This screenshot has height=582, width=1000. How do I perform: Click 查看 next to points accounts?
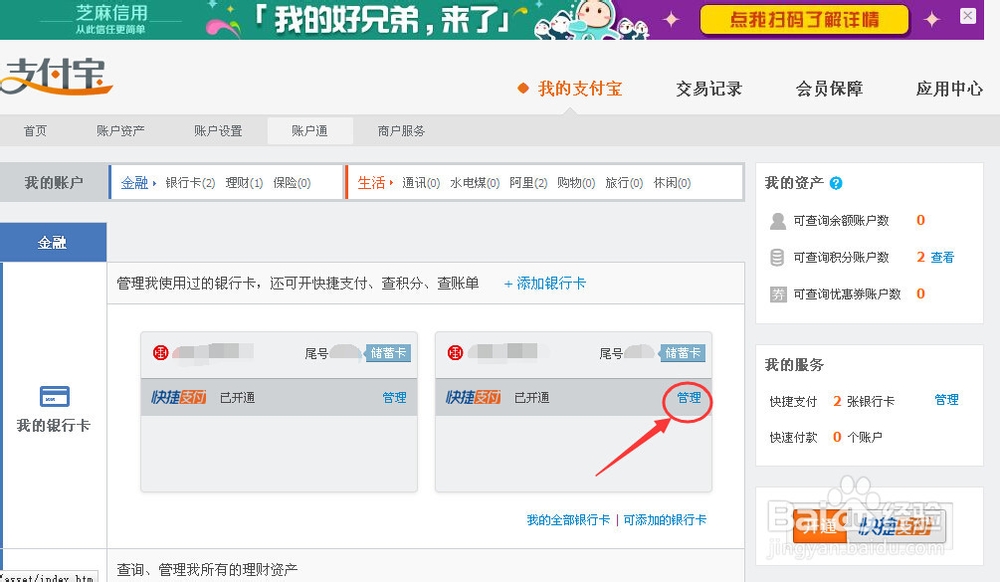(x=942, y=257)
